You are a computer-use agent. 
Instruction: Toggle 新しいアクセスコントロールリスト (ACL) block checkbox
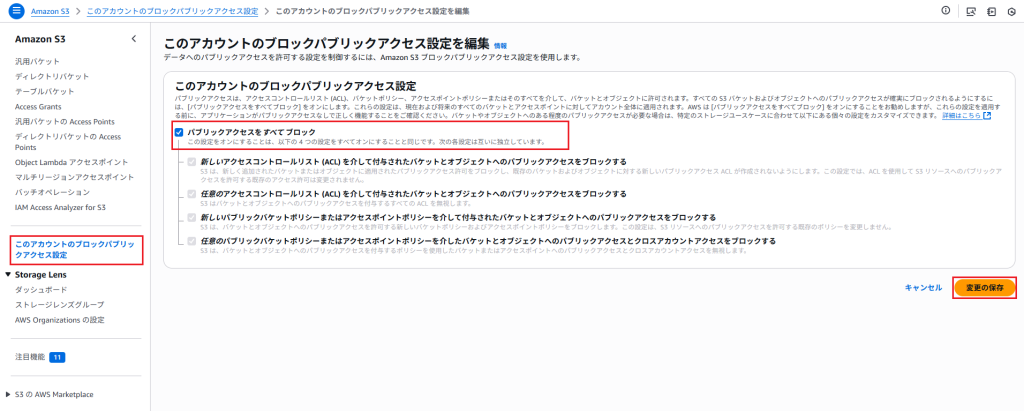(x=191, y=162)
